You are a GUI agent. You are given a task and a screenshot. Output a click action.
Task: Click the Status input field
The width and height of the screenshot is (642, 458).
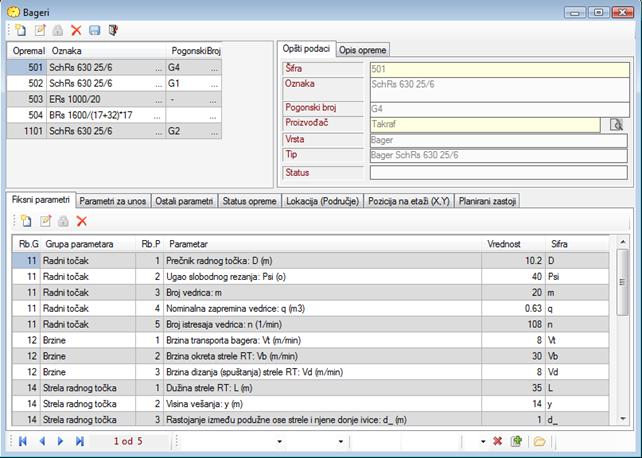tap(498, 172)
